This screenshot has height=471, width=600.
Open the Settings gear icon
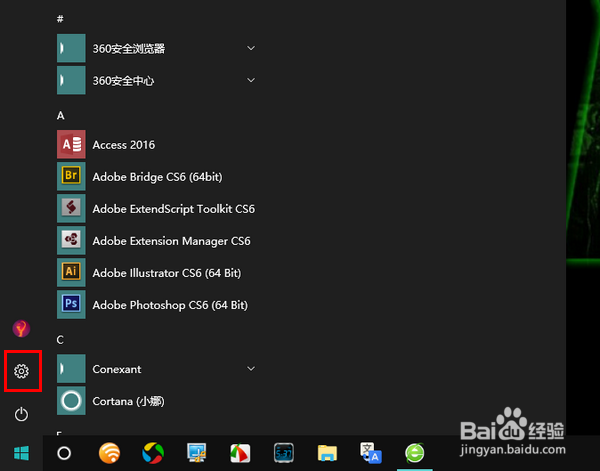[x=21, y=371]
